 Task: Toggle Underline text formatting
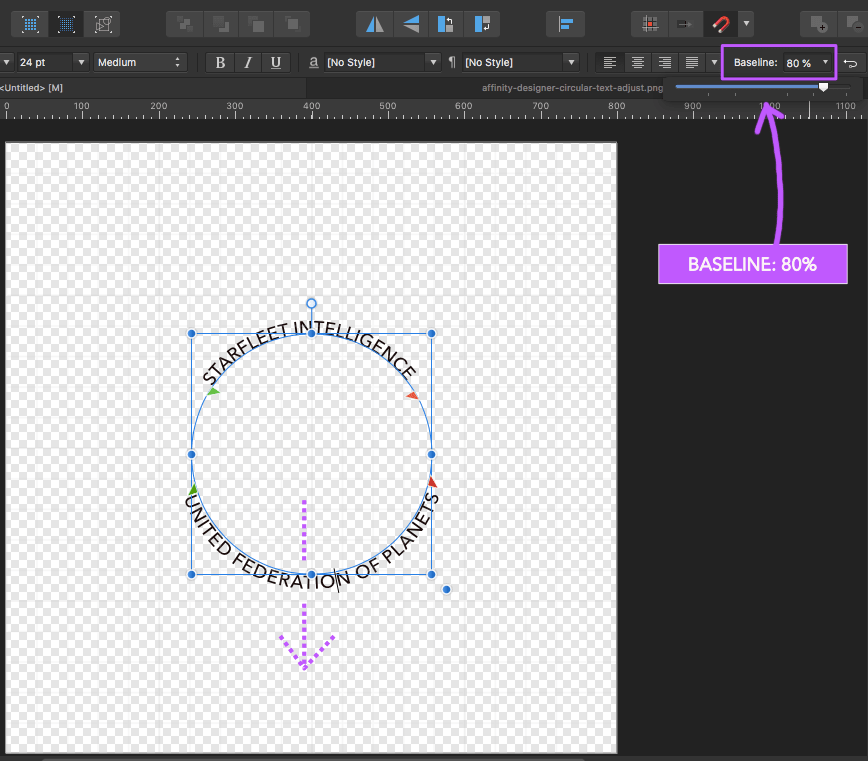tap(275, 62)
